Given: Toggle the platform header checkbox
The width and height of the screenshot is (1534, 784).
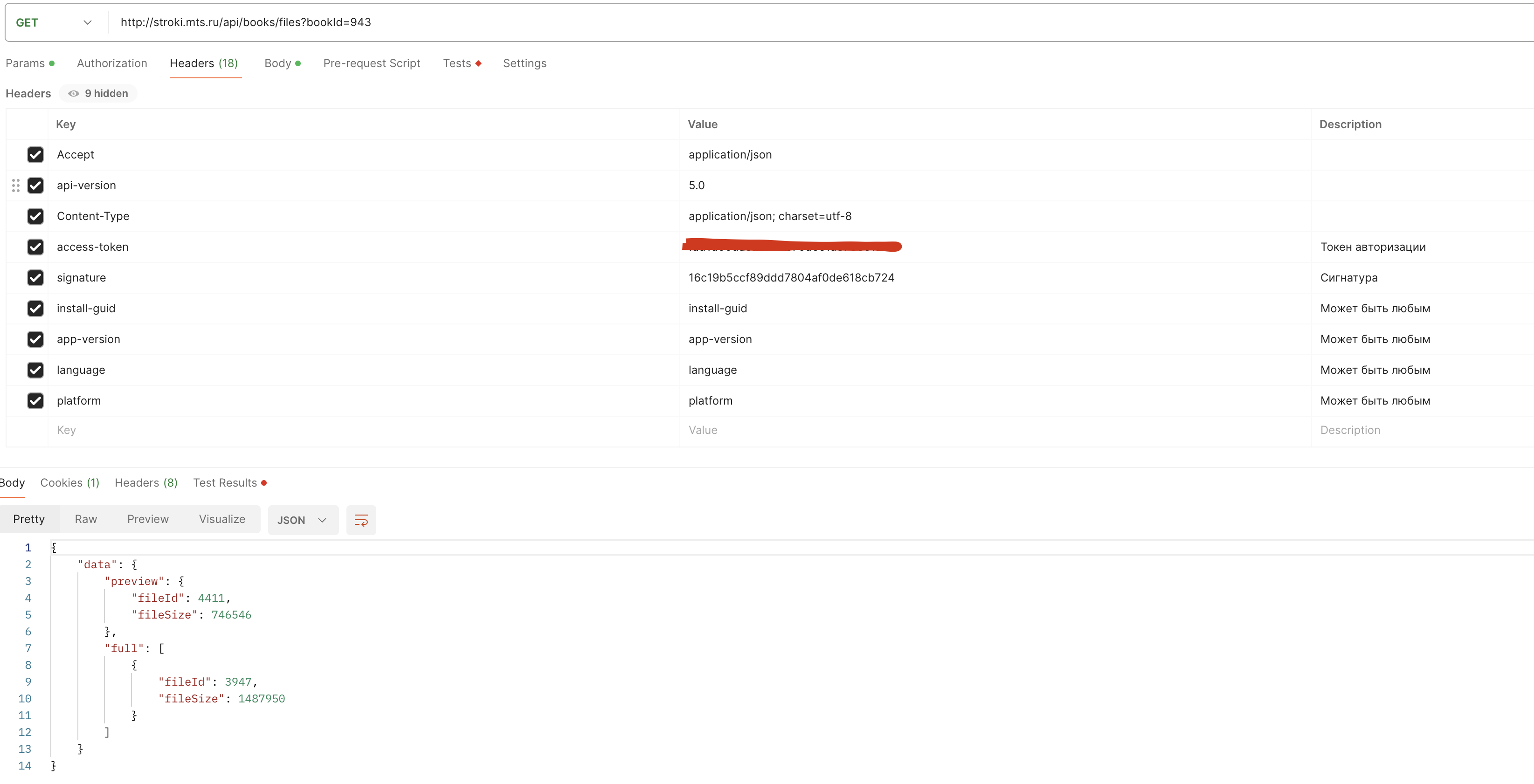Looking at the screenshot, I should click(x=35, y=401).
